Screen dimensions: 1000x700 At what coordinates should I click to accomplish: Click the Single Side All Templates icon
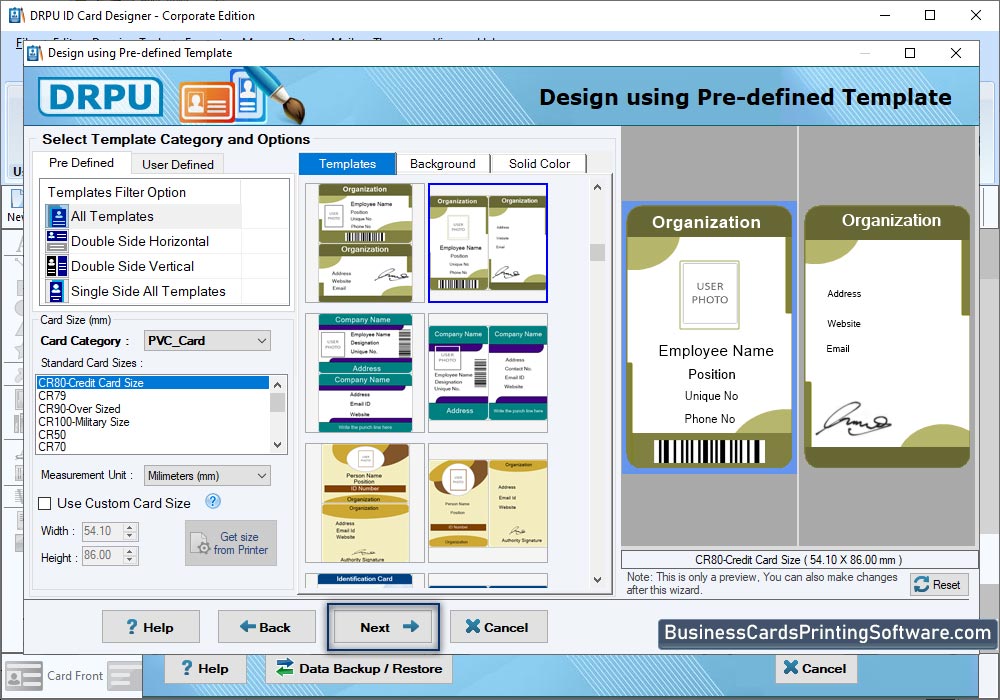[x=57, y=291]
